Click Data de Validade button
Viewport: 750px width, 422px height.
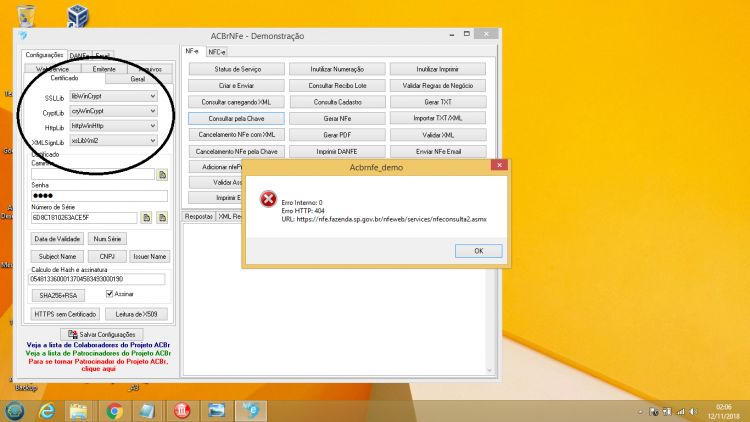[57, 239]
